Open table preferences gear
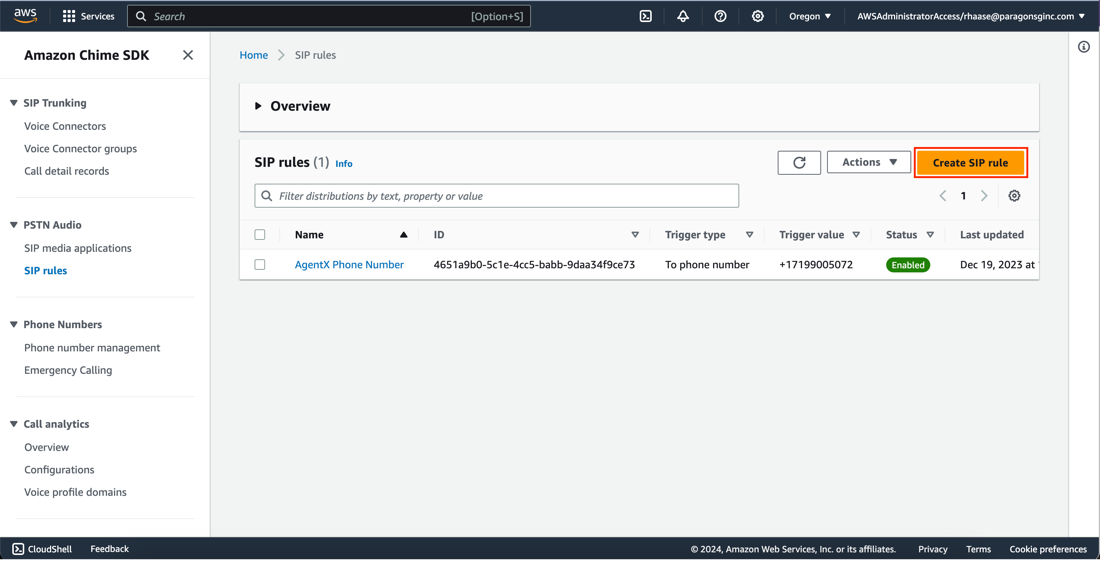The width and height of the screenshot is (1100, 562). [1014, 196]
